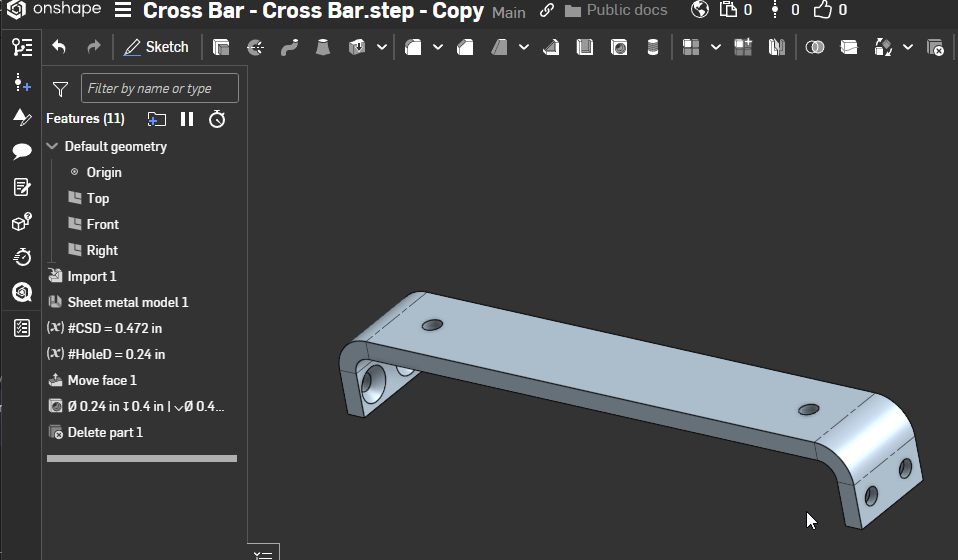Open the Public docs folder link

pyautogui.click(x=616, y=10)
